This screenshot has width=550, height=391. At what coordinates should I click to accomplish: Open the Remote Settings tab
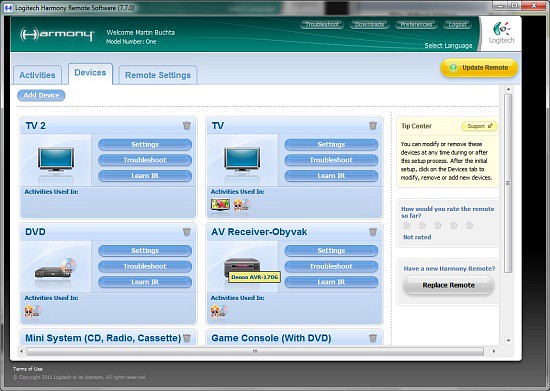(x=158, y=75)
